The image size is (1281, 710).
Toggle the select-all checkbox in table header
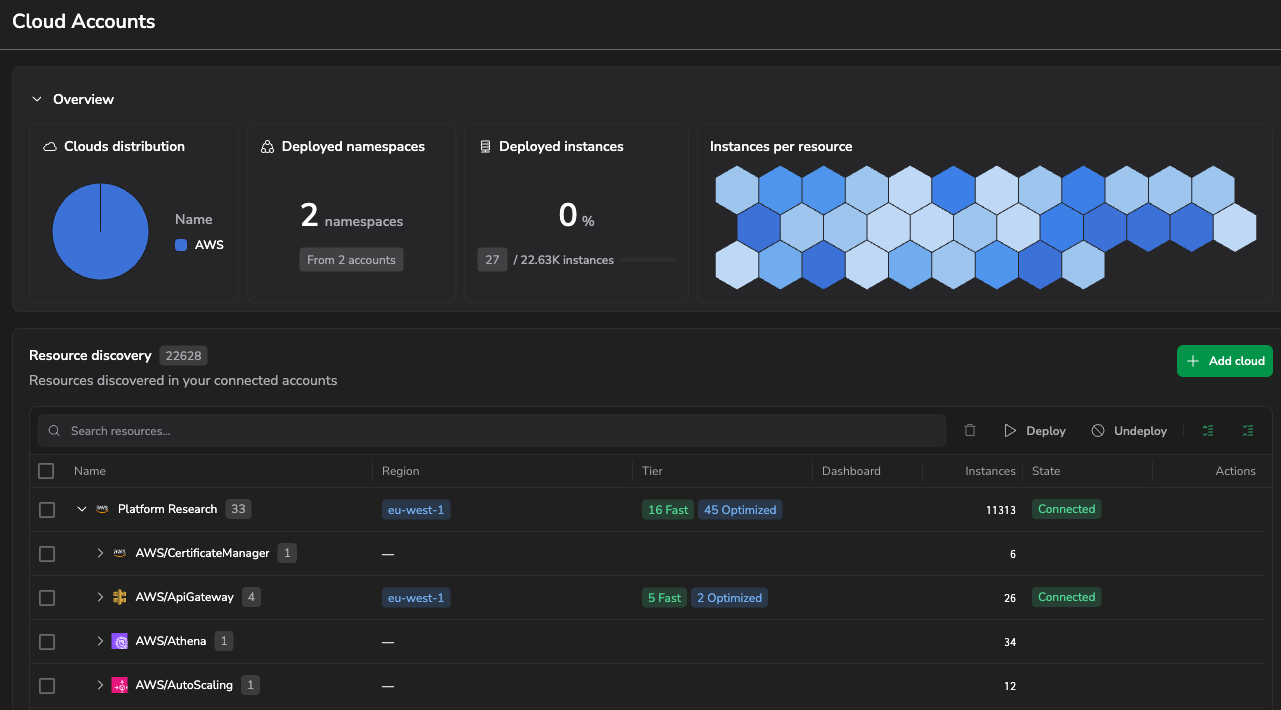tap(46, 471)
